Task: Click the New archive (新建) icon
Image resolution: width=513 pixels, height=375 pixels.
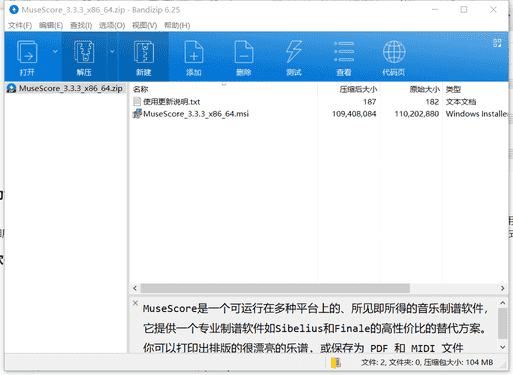Action: click(x=144, y=52)
